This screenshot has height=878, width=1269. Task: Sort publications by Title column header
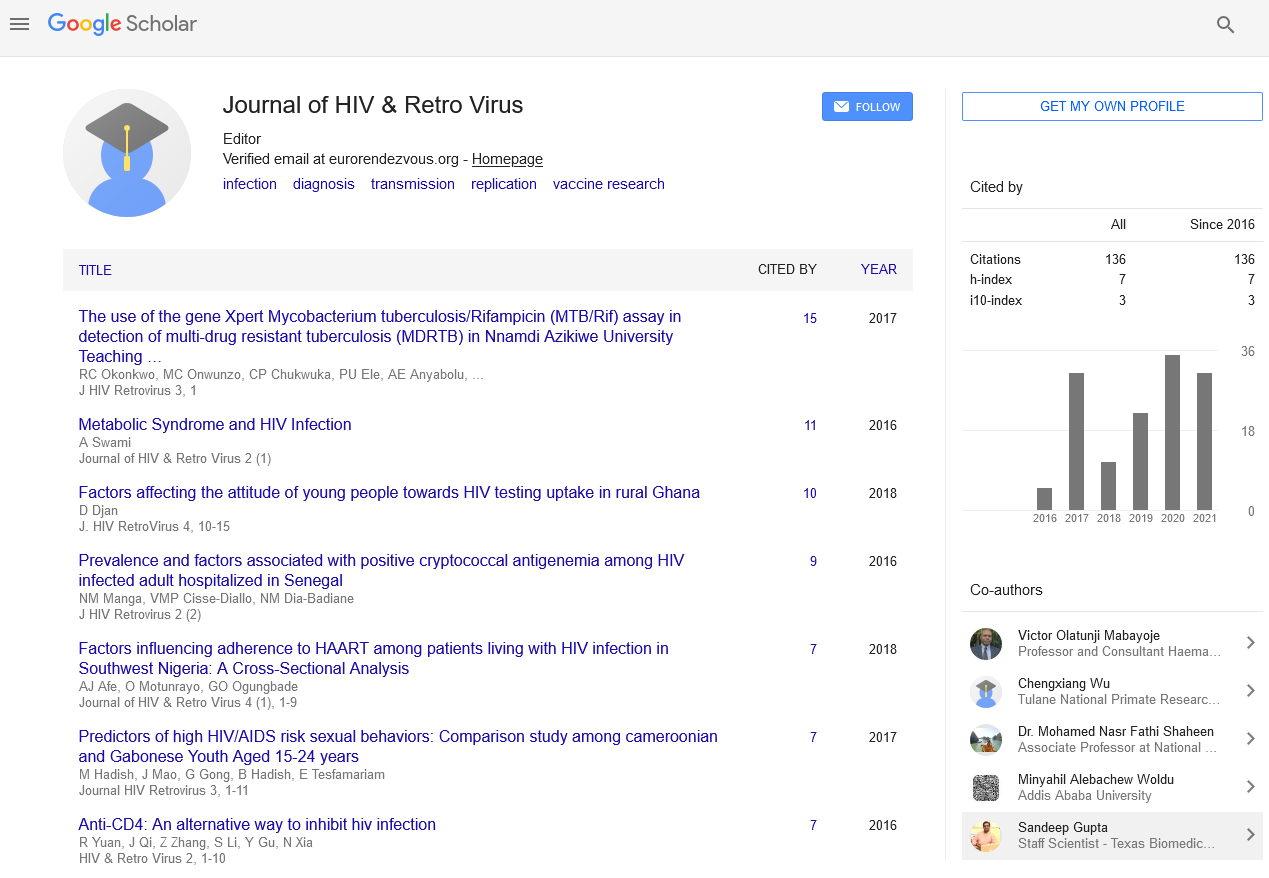pyautogui.click(x=95, y=270)
